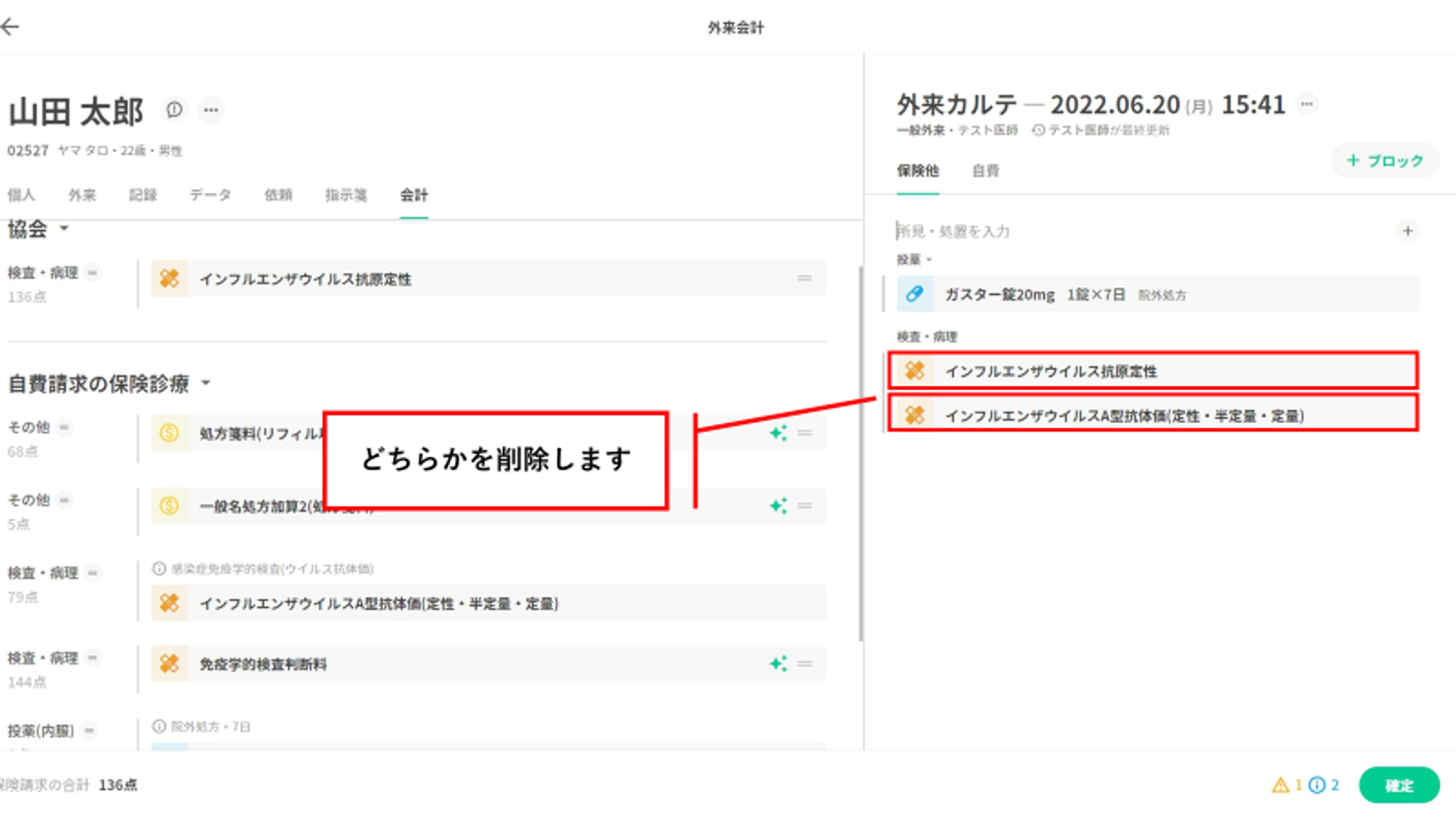Expand the 自費請求の保険診療 dropdown arrow
The image size is (1456, 819).
[206, 383]
